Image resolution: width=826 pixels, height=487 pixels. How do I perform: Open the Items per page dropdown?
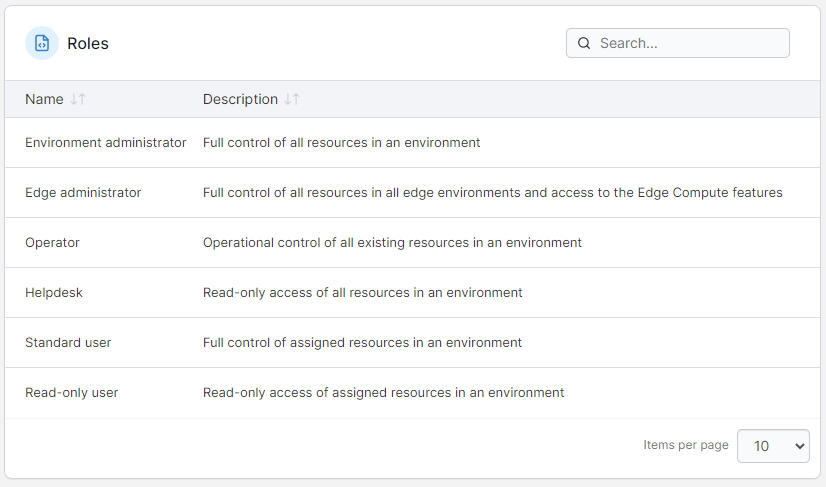[773, 446]
